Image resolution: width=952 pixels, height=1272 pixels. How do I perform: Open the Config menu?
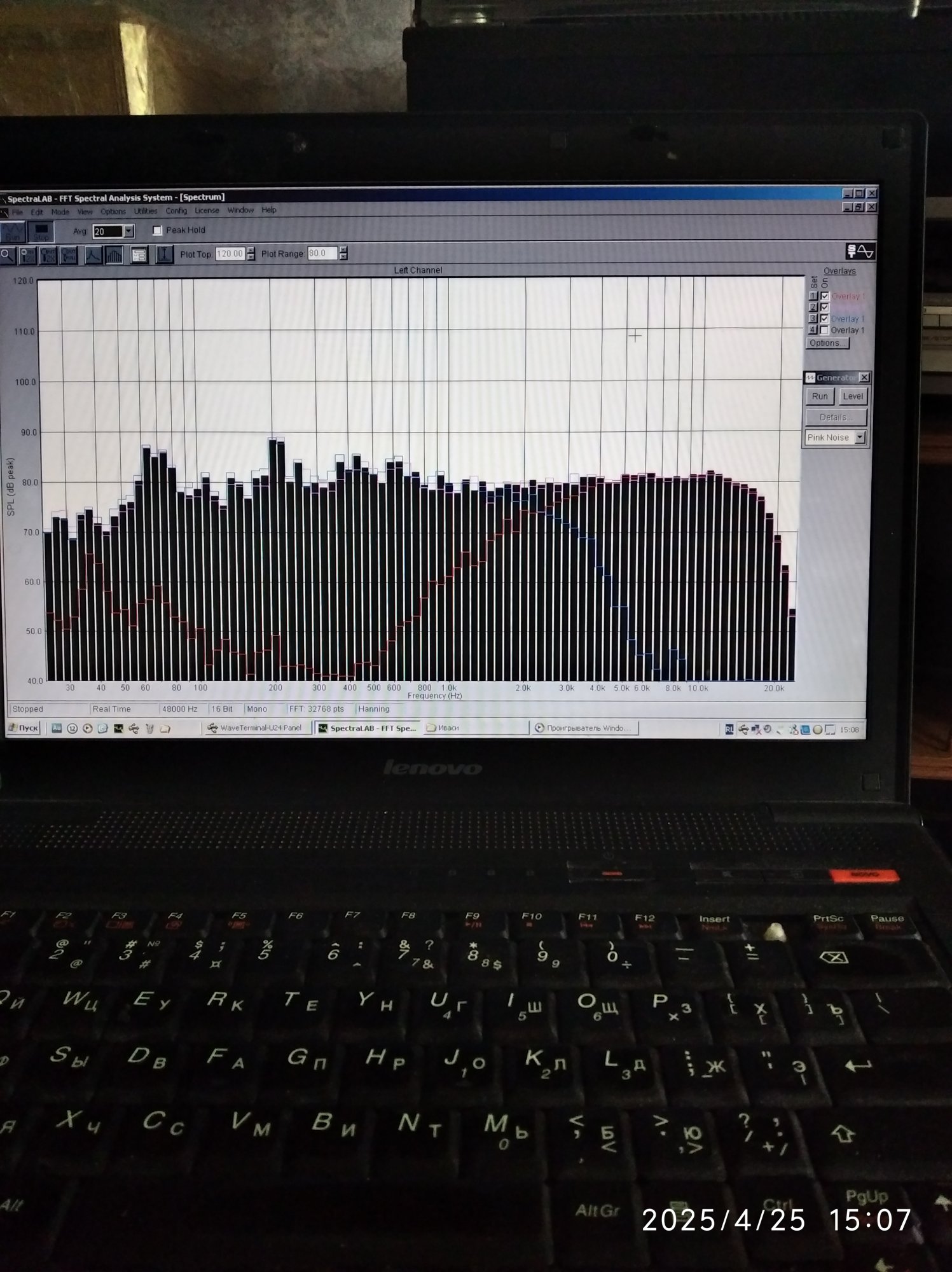176,211
